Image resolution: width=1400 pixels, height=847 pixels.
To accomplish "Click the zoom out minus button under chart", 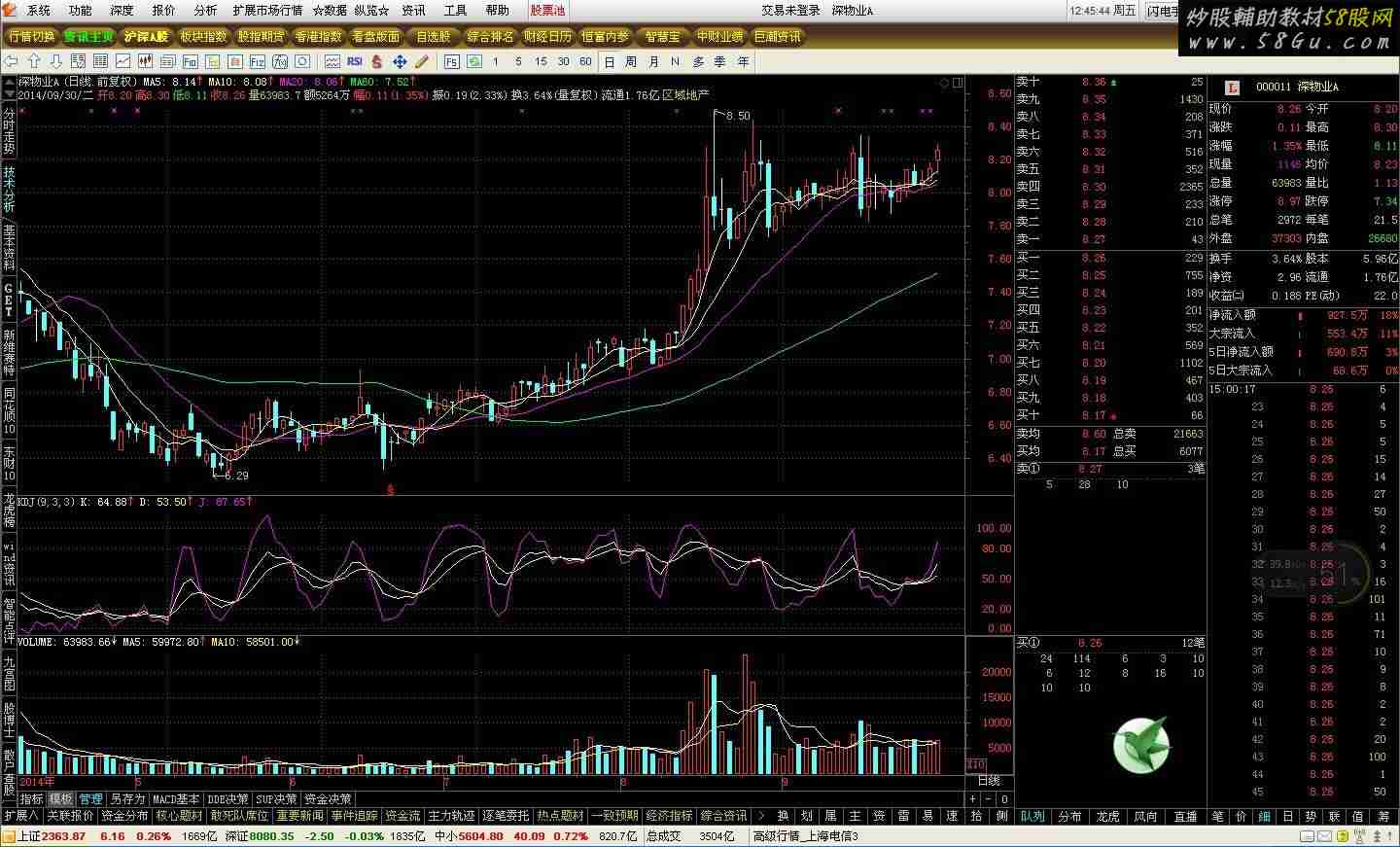I will [989, 798].
